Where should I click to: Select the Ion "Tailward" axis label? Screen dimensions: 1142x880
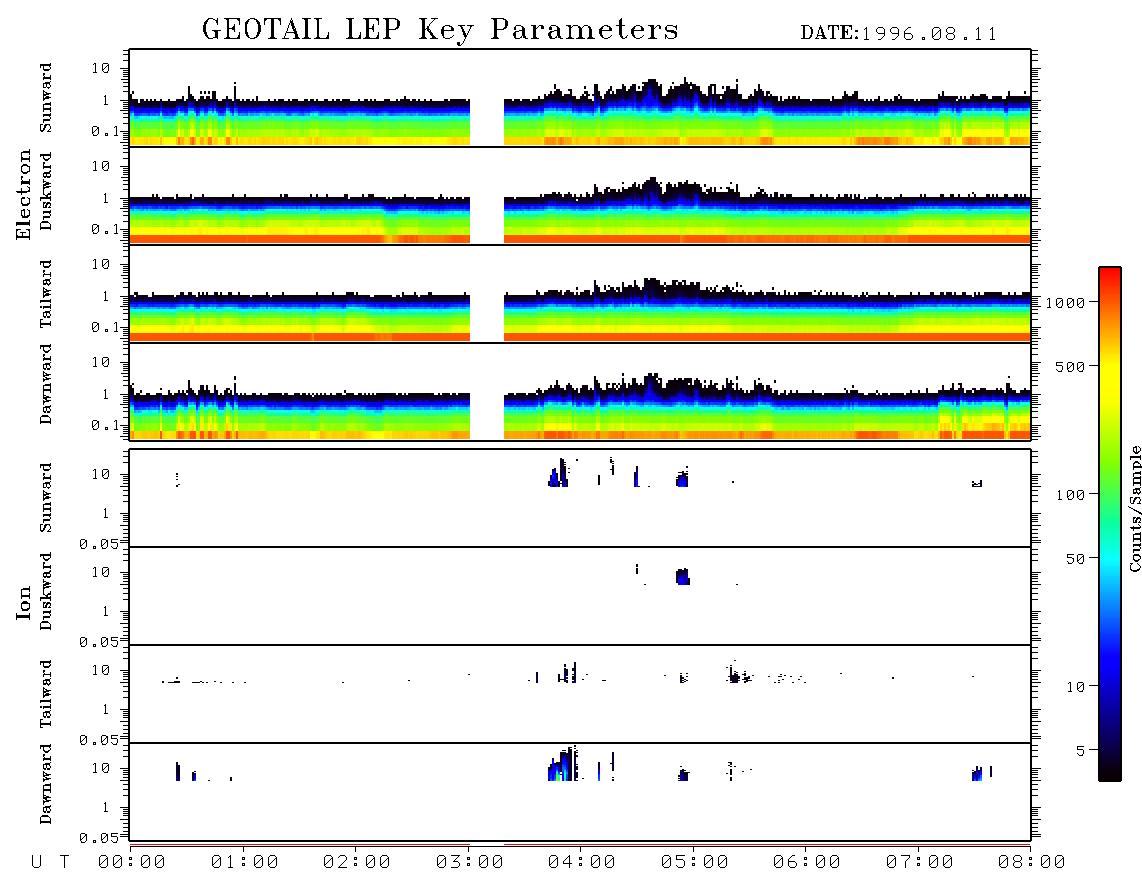[x=46, y=694]
